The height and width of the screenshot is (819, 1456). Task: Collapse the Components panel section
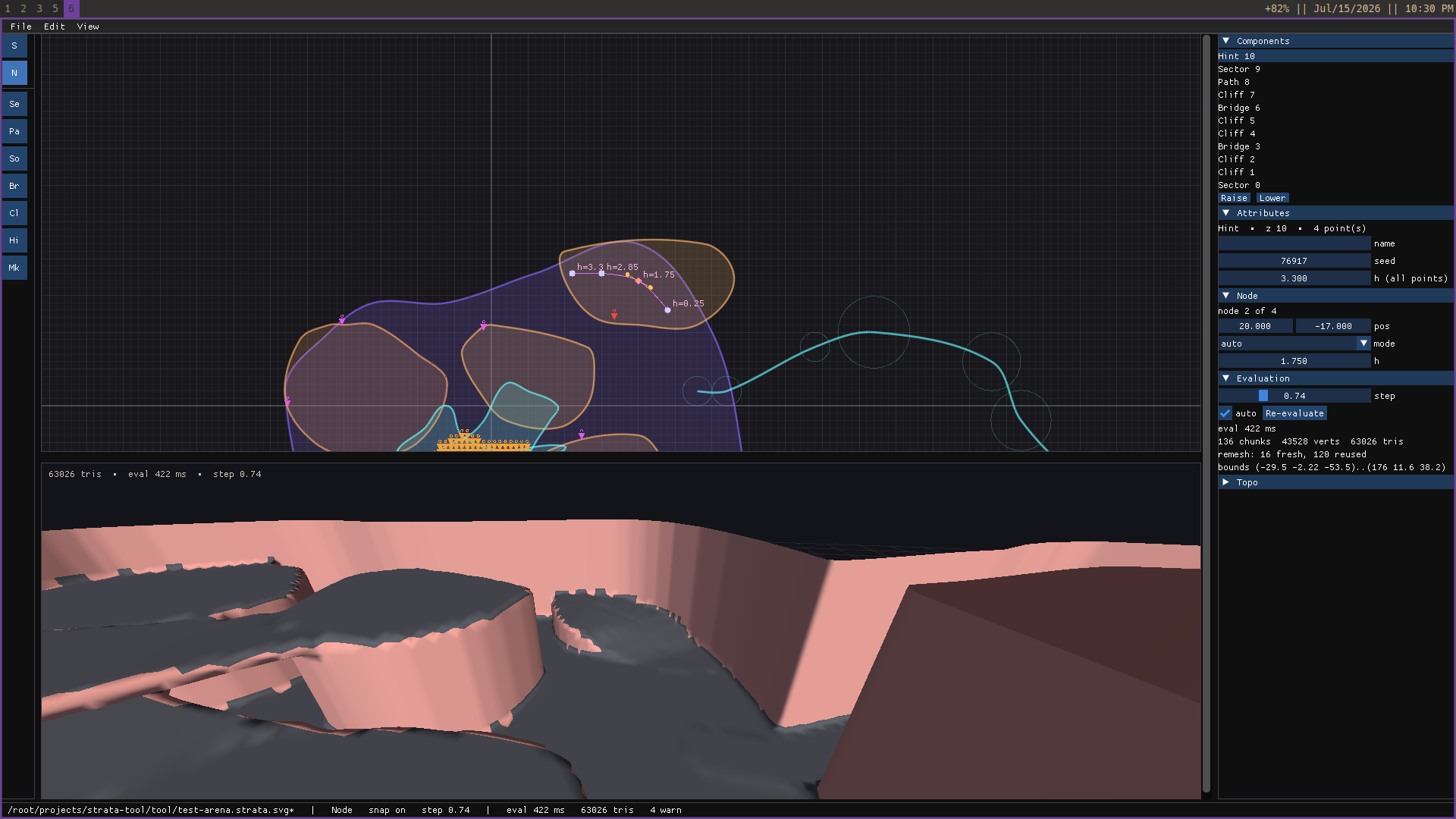click(x=1225, y=41)
